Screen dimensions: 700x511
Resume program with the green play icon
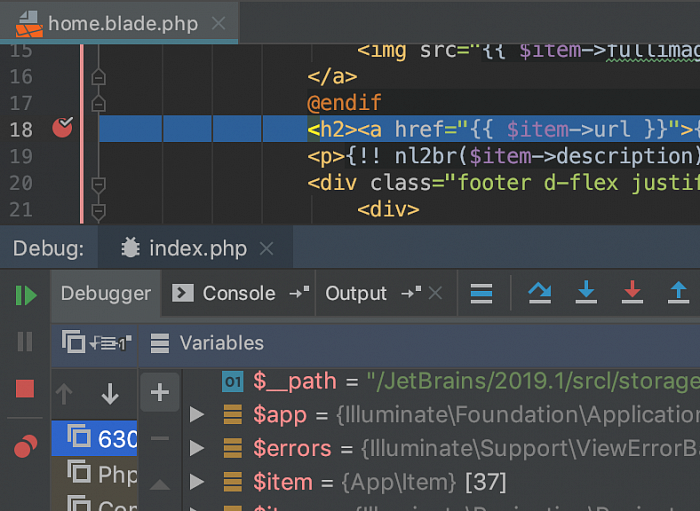[25, 295]
